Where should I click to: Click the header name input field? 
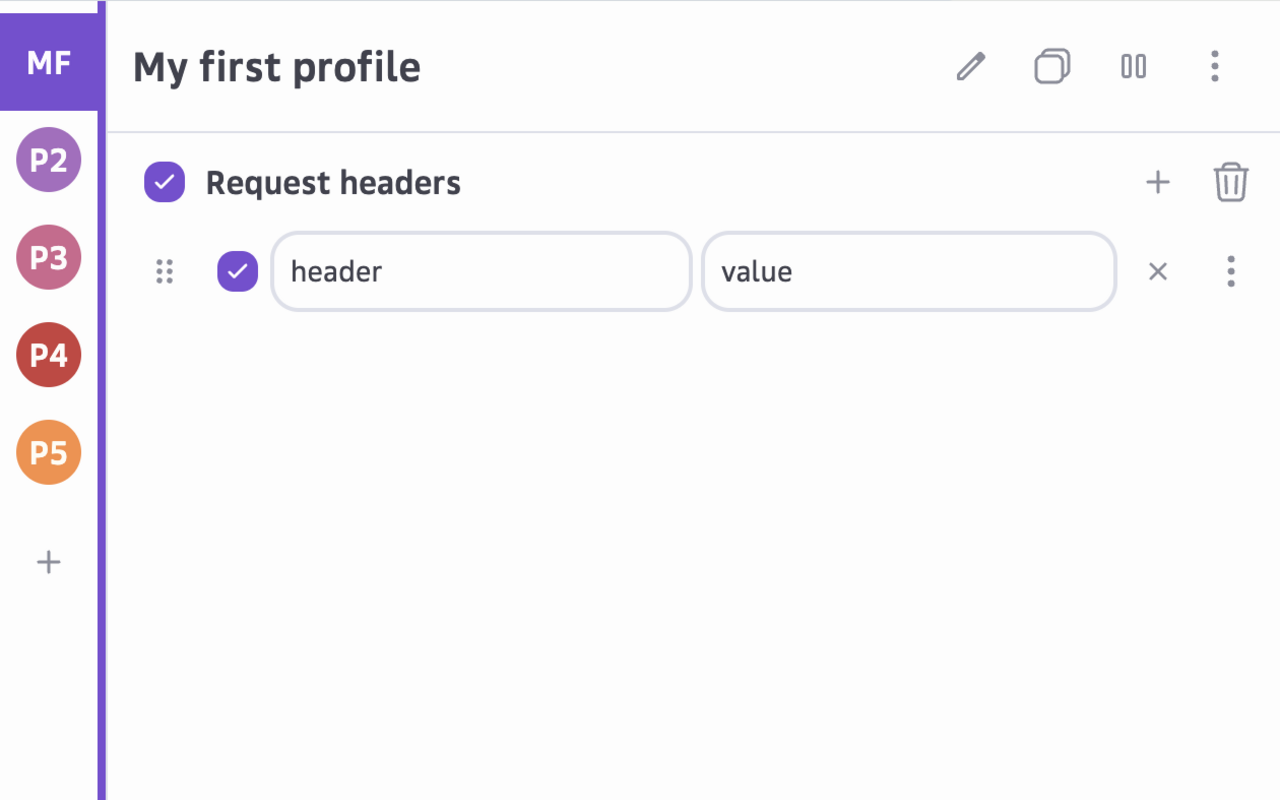point(481,271)
